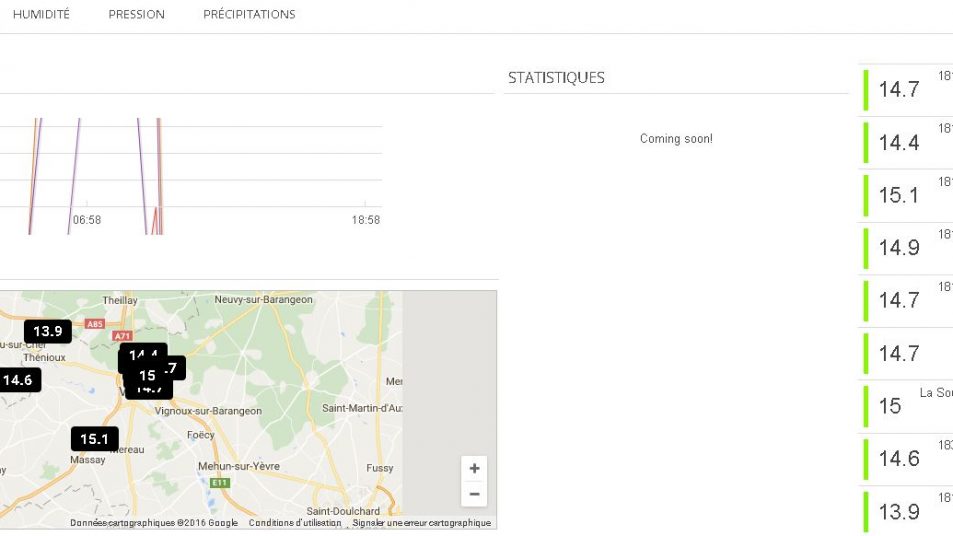Zoom in with the map plus button

point(474,469)
